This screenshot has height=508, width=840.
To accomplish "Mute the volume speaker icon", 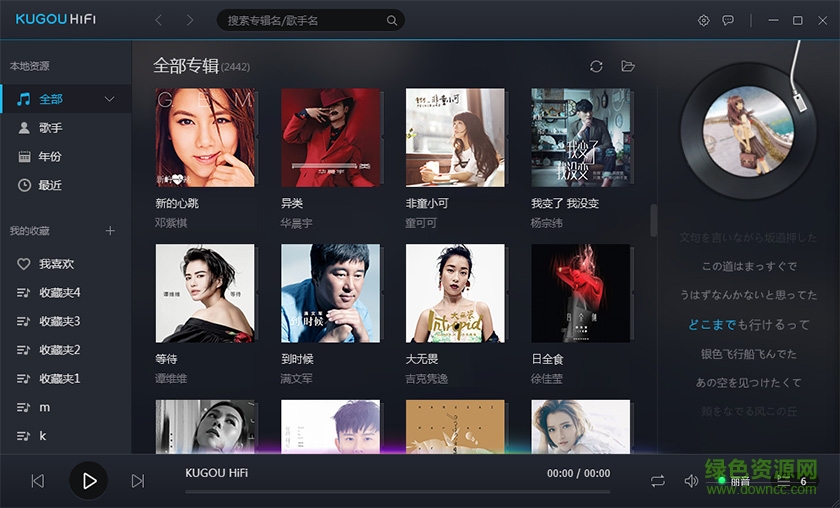I will [x=691, y=481].
